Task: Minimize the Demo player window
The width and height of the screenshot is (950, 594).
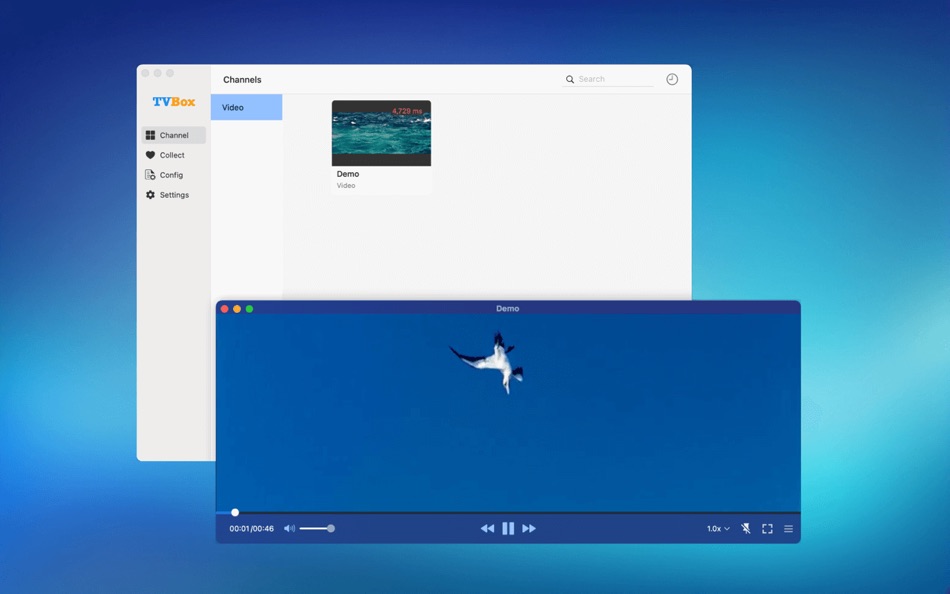Action: [237, 309]
